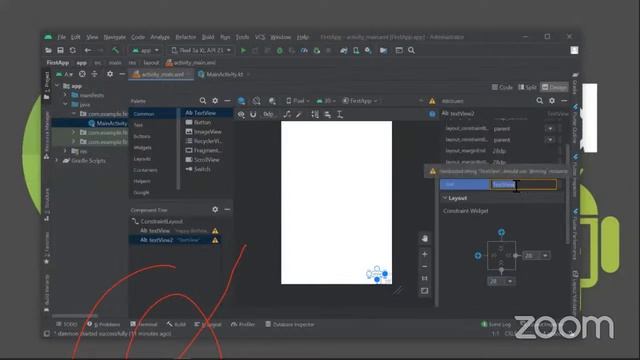Choose Button from the palette list

202,122
